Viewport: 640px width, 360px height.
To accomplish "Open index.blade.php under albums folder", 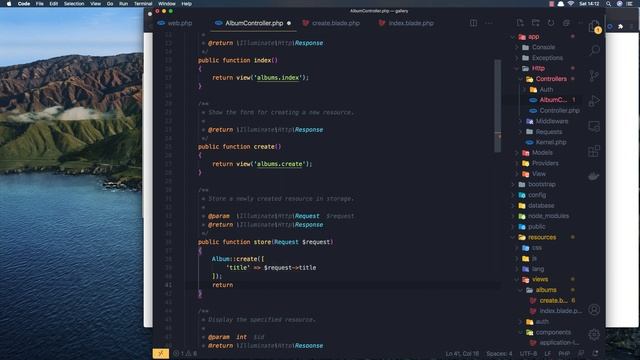I will [560, 311].
